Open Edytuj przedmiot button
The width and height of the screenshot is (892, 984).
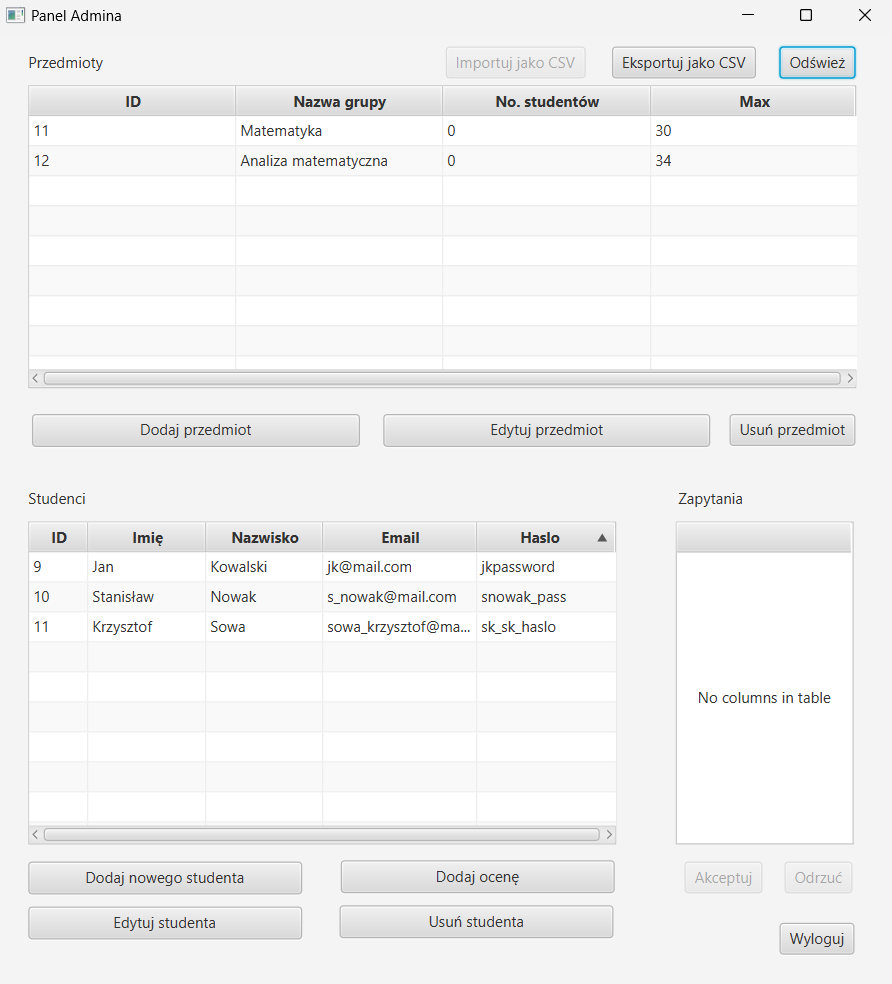[x=547, y=430]
